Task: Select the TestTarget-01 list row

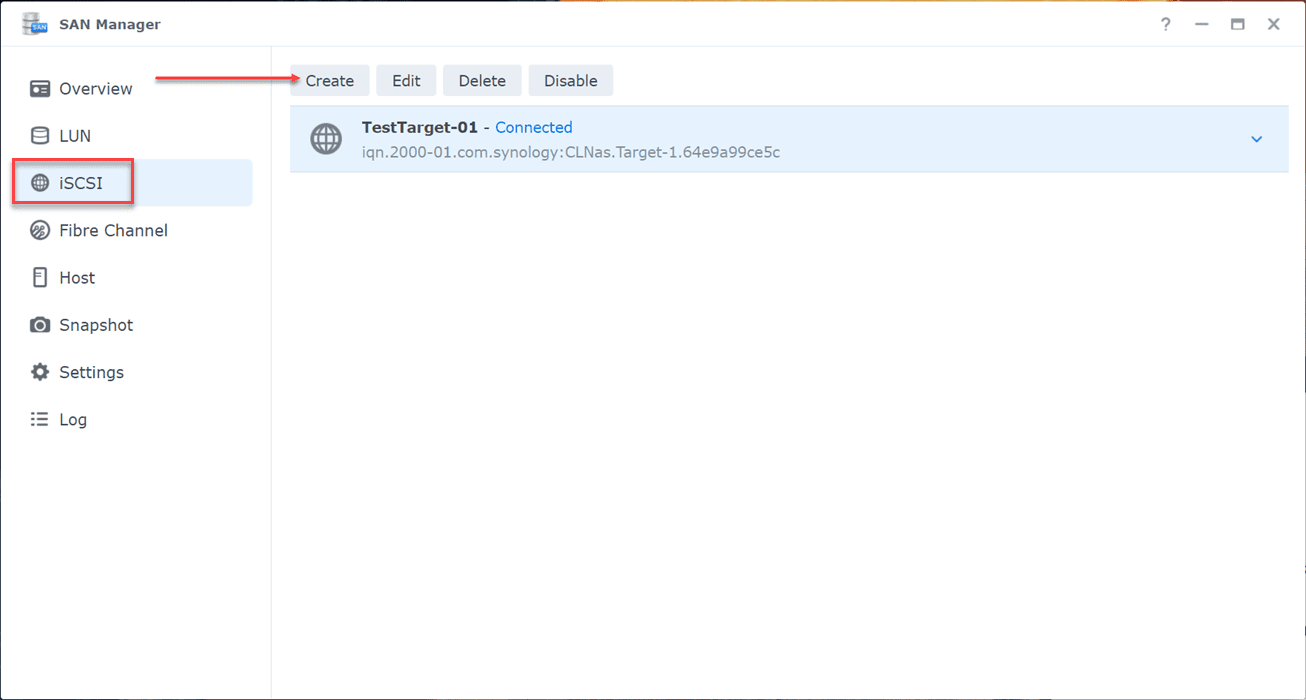Action: coord(700,139)
